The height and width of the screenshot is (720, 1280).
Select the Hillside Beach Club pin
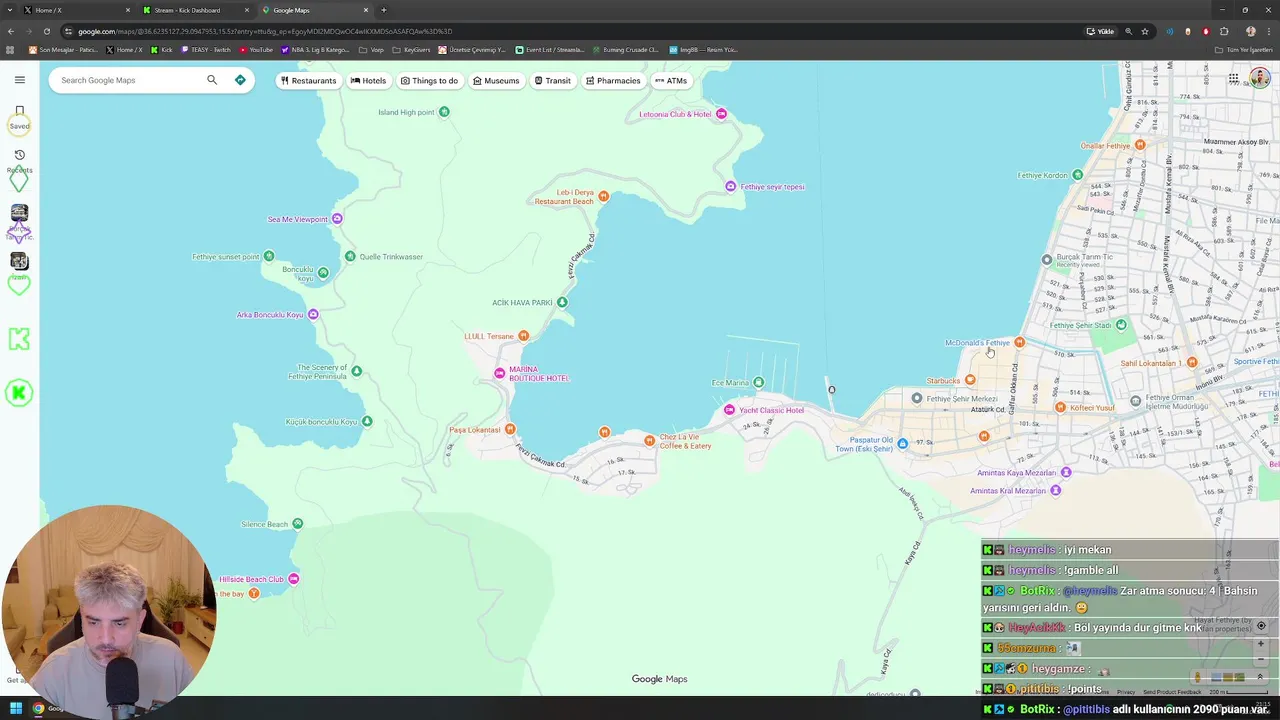293,579
